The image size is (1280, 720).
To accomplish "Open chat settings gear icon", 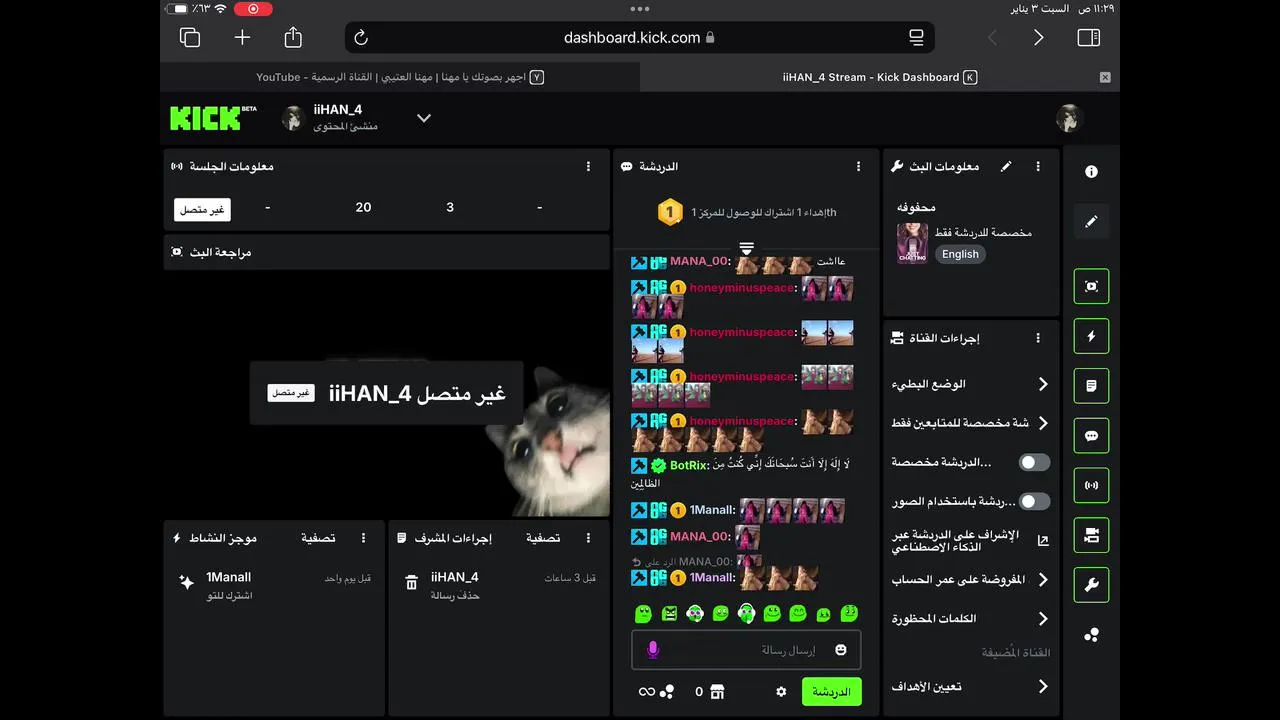I will pos(781,691).
